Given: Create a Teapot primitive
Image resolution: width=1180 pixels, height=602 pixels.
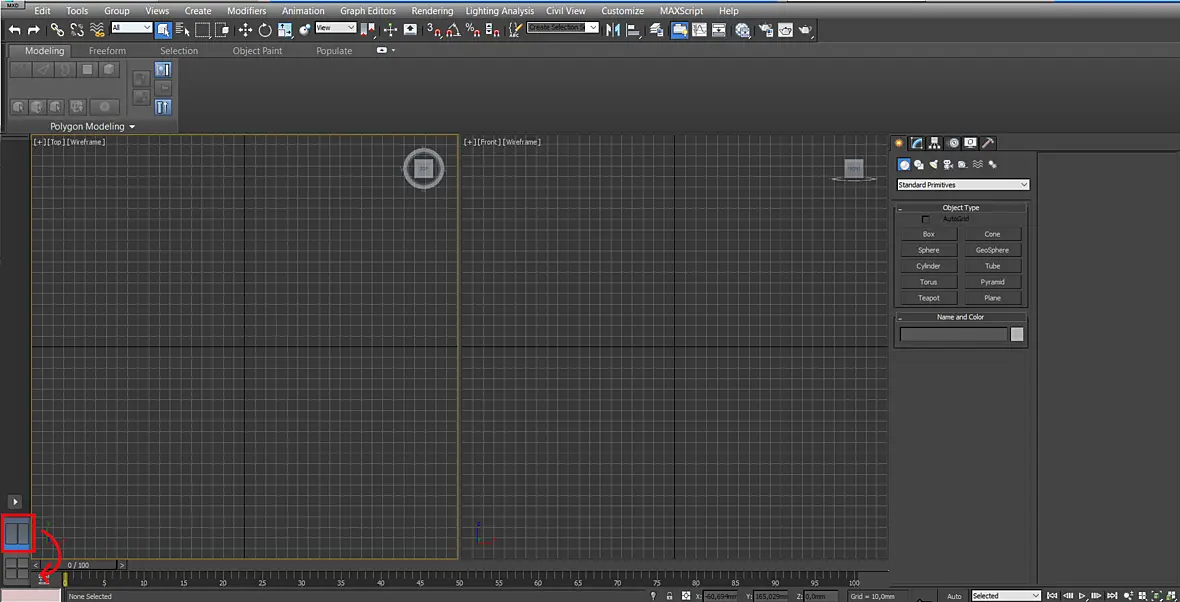Looking at the screenshot, I should (929, 298).
